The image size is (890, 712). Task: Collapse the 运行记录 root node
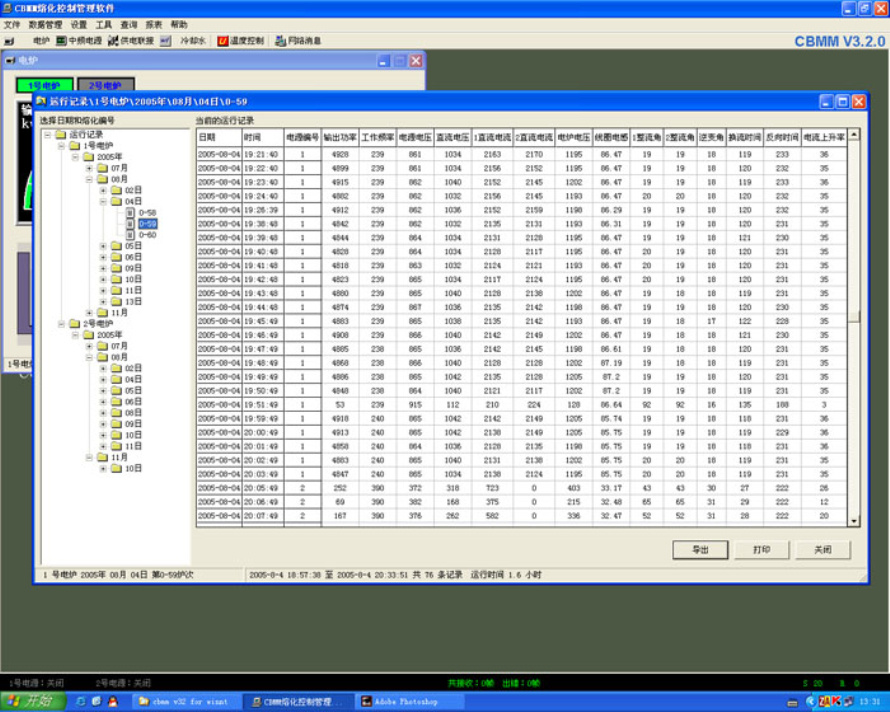(48, 135)
